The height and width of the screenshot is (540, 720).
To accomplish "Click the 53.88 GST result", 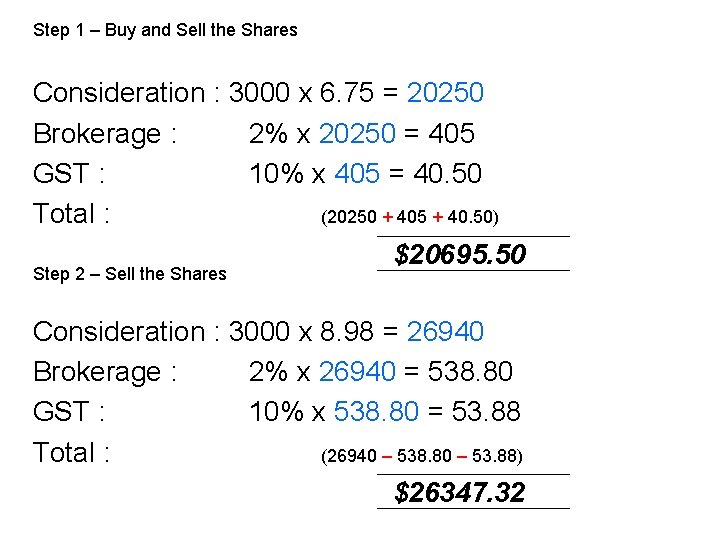I will pyautogui.click(x=487, y=412).
